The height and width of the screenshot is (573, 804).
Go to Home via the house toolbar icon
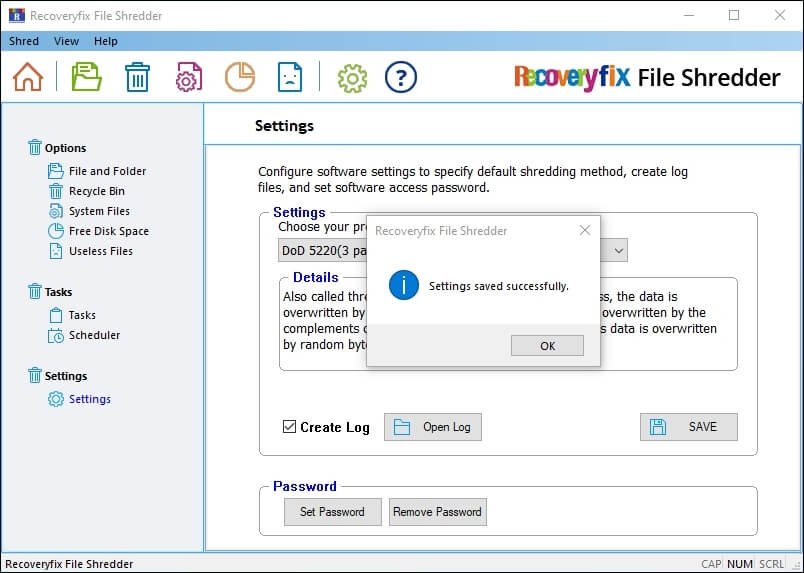(28, 77)
